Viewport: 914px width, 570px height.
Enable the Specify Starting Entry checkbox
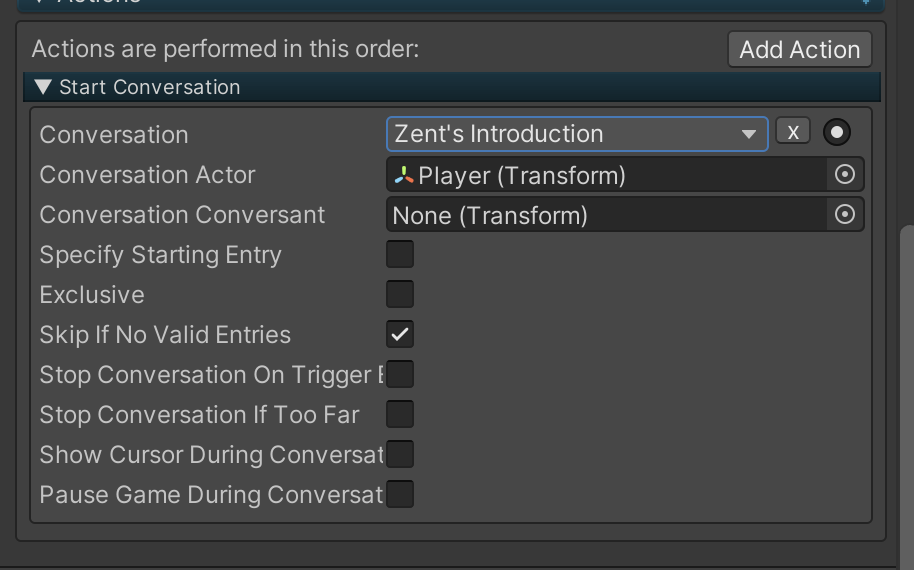click(400, 254)
